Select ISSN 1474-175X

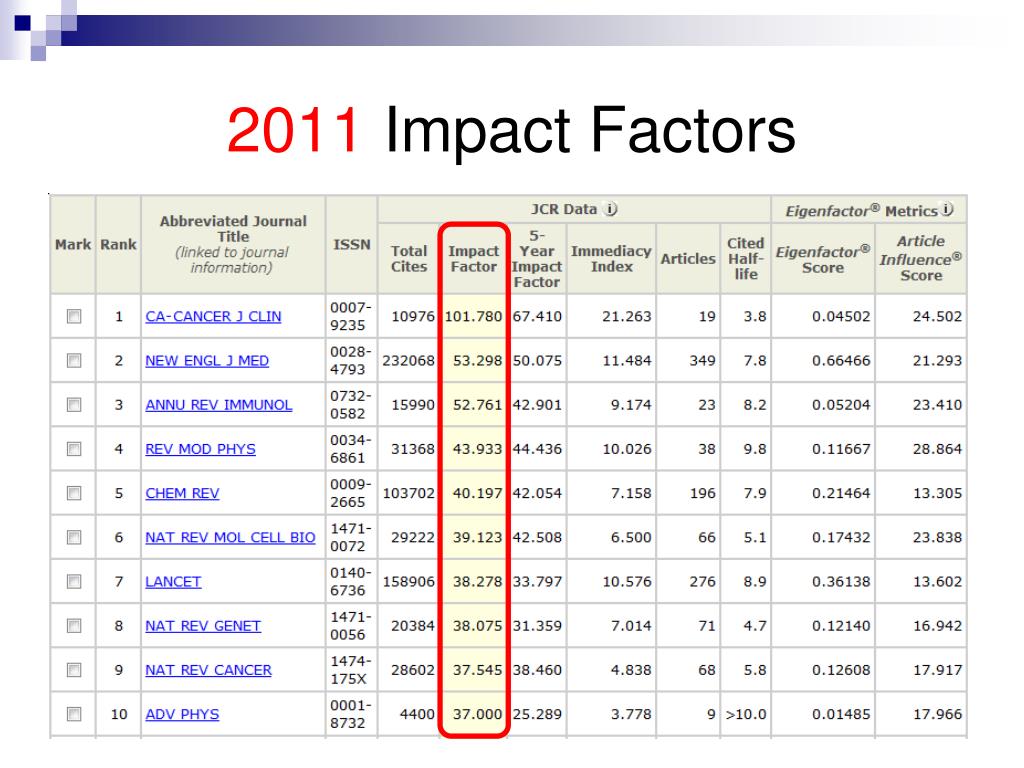click(x=351, y=670)
